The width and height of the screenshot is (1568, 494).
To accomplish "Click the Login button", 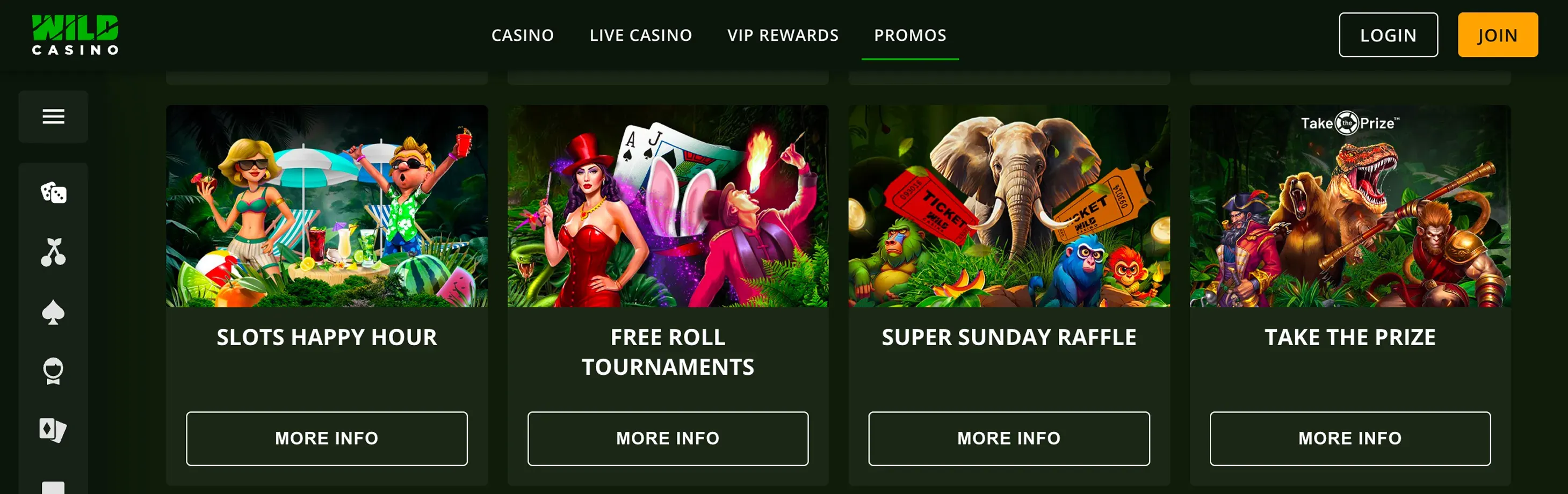I will (1388, 35).
